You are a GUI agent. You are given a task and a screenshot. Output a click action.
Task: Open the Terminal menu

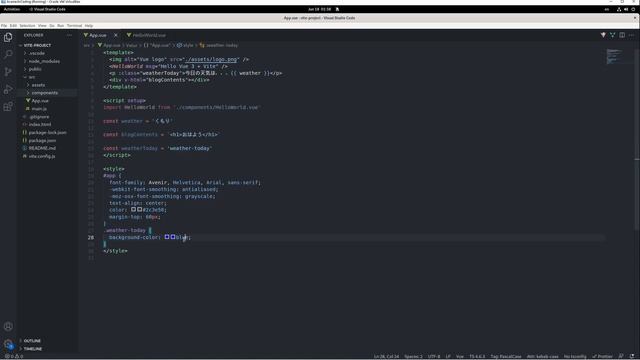[74, 26]
